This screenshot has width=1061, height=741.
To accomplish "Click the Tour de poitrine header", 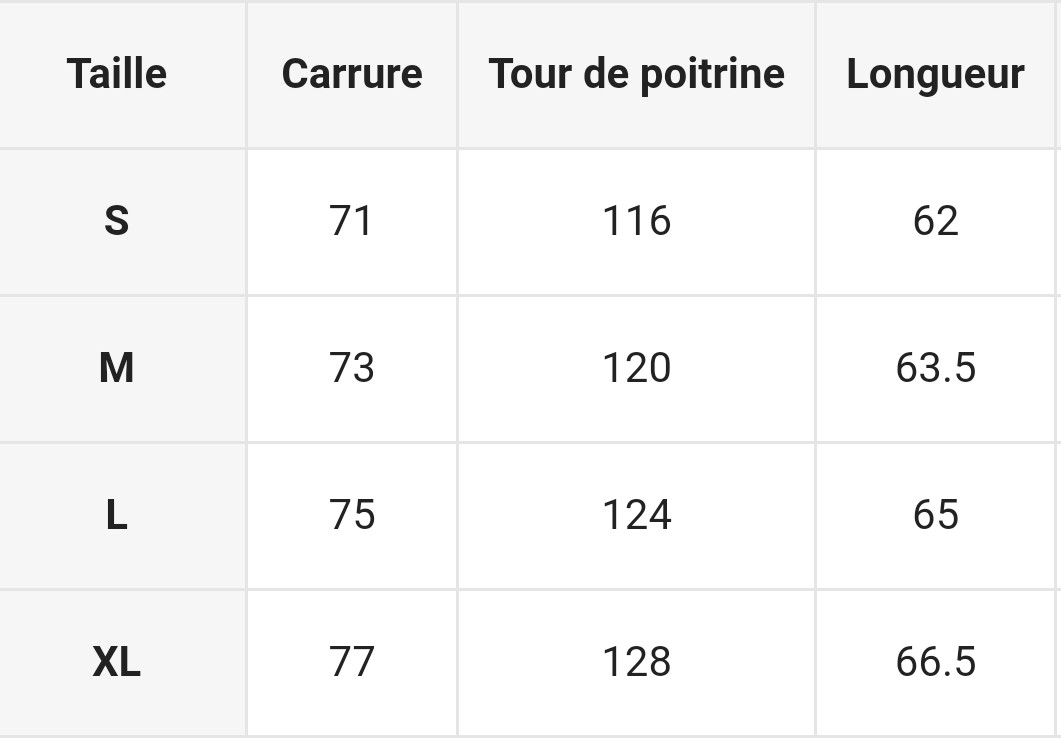I will 636,74.
